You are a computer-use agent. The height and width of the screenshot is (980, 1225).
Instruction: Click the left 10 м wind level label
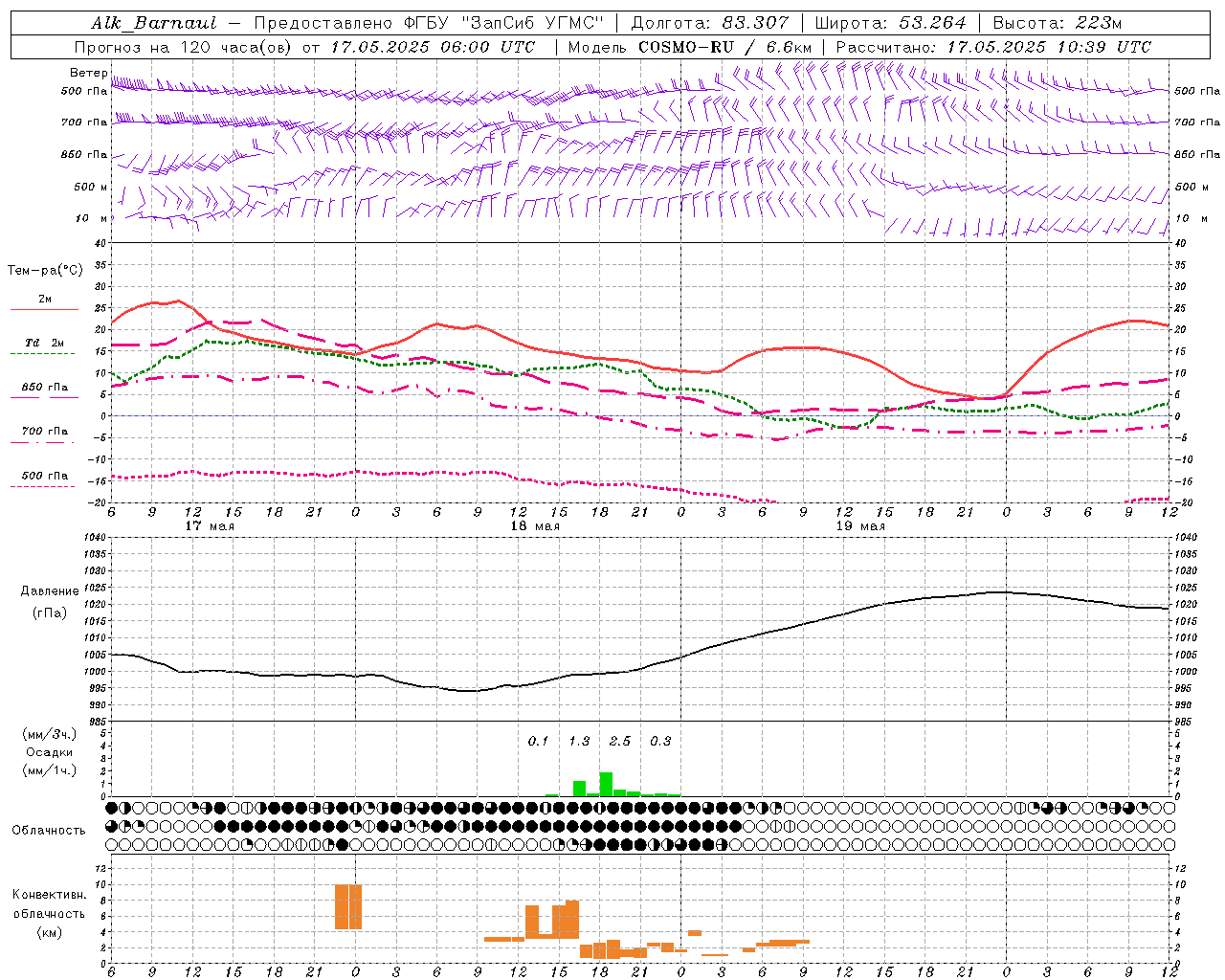(91, 218)
